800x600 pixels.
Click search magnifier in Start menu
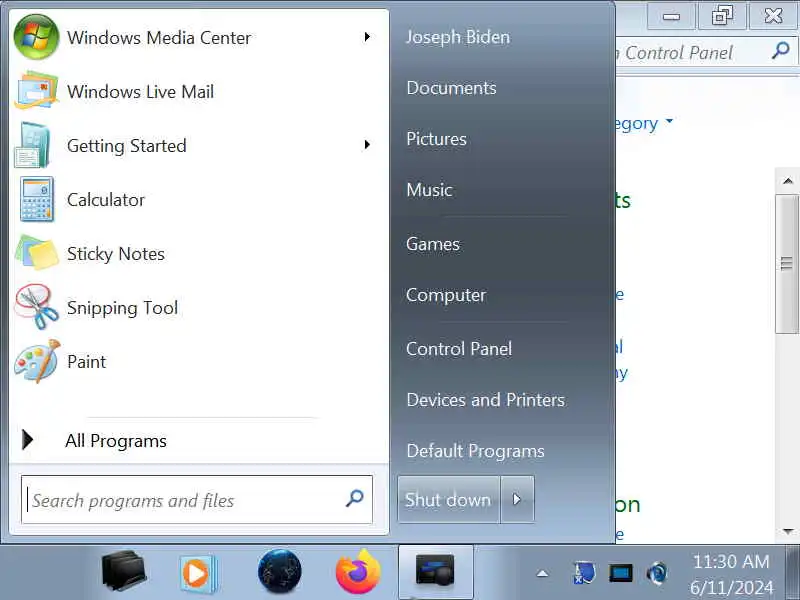click(x=355, y=498)
